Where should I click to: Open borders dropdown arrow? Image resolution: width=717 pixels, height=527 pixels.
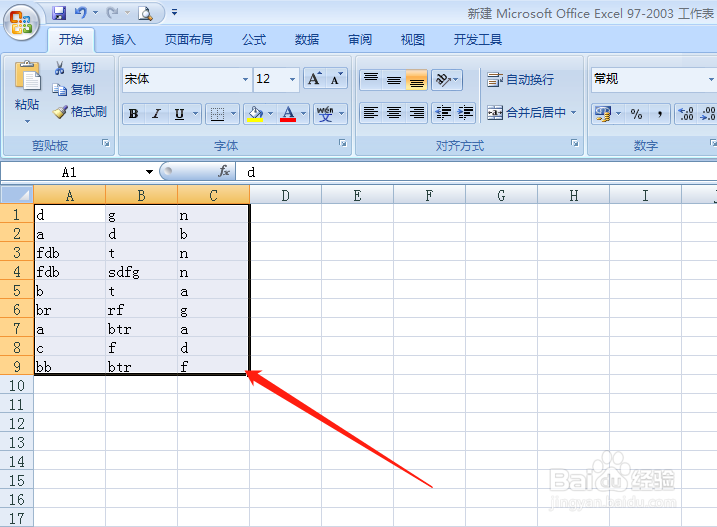[233, 113]
